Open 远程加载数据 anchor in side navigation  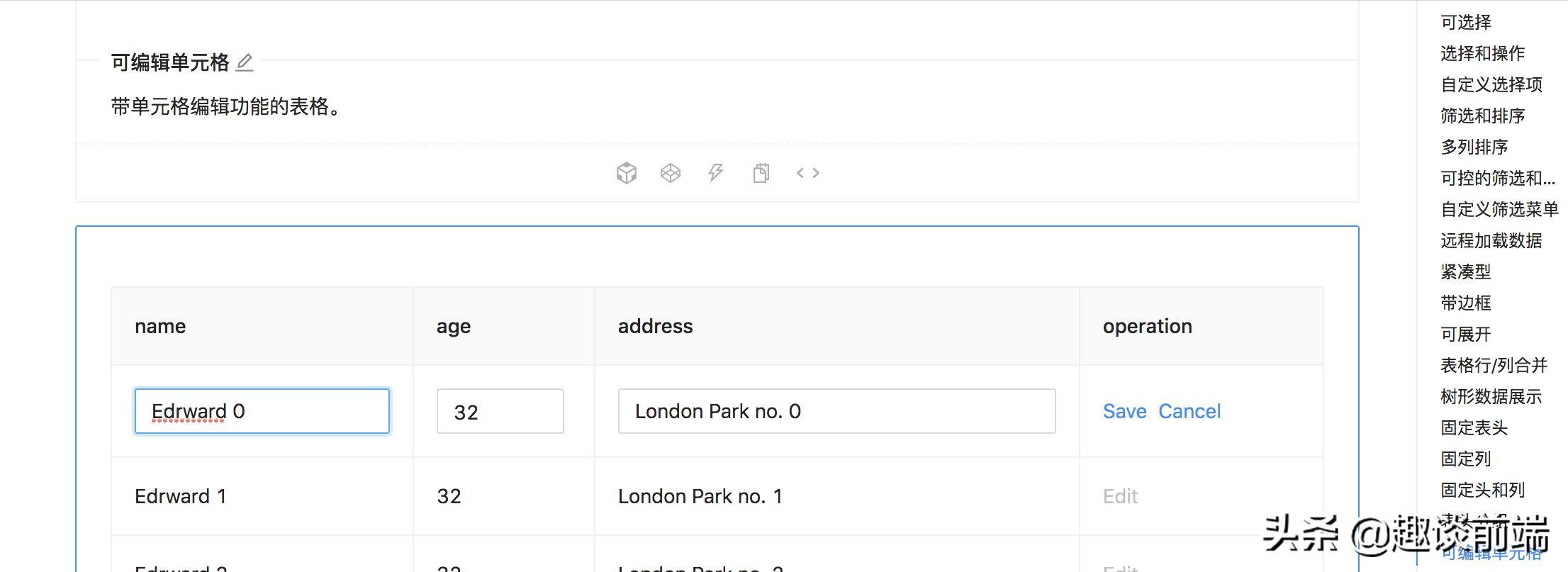click(x=1491, y=241)
